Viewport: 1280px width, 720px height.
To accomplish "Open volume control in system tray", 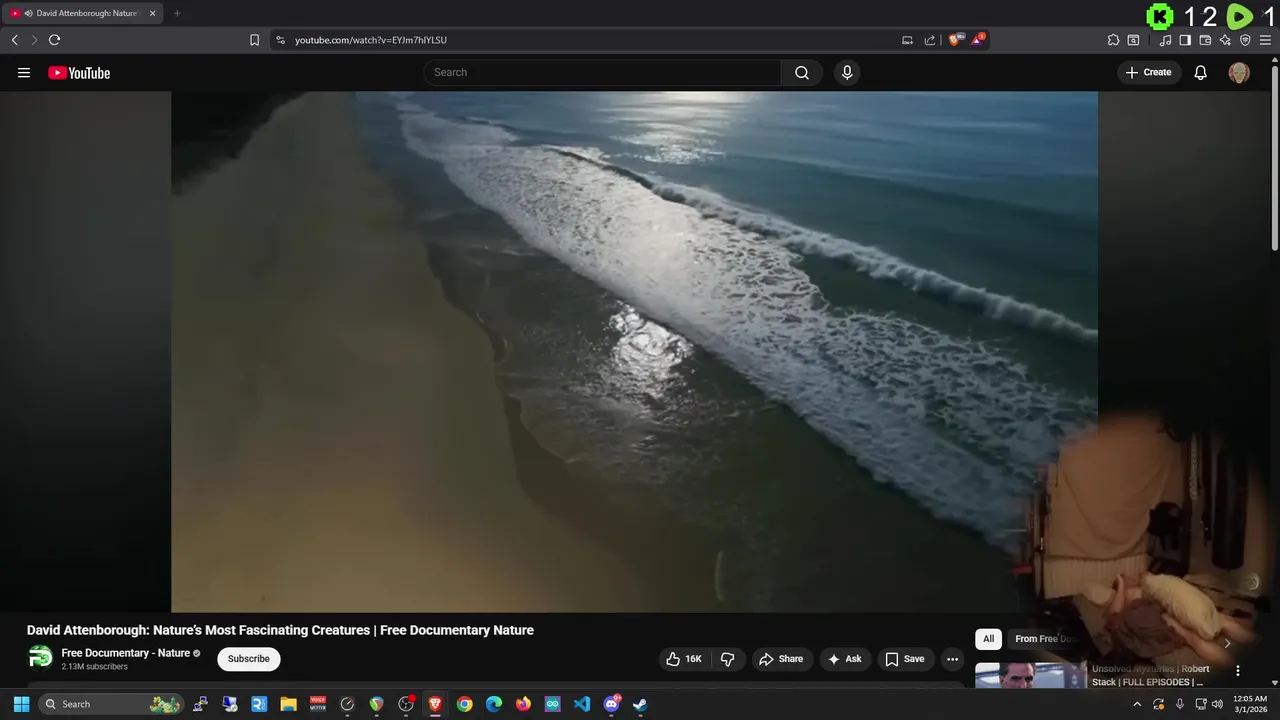I will [1217, 704].
